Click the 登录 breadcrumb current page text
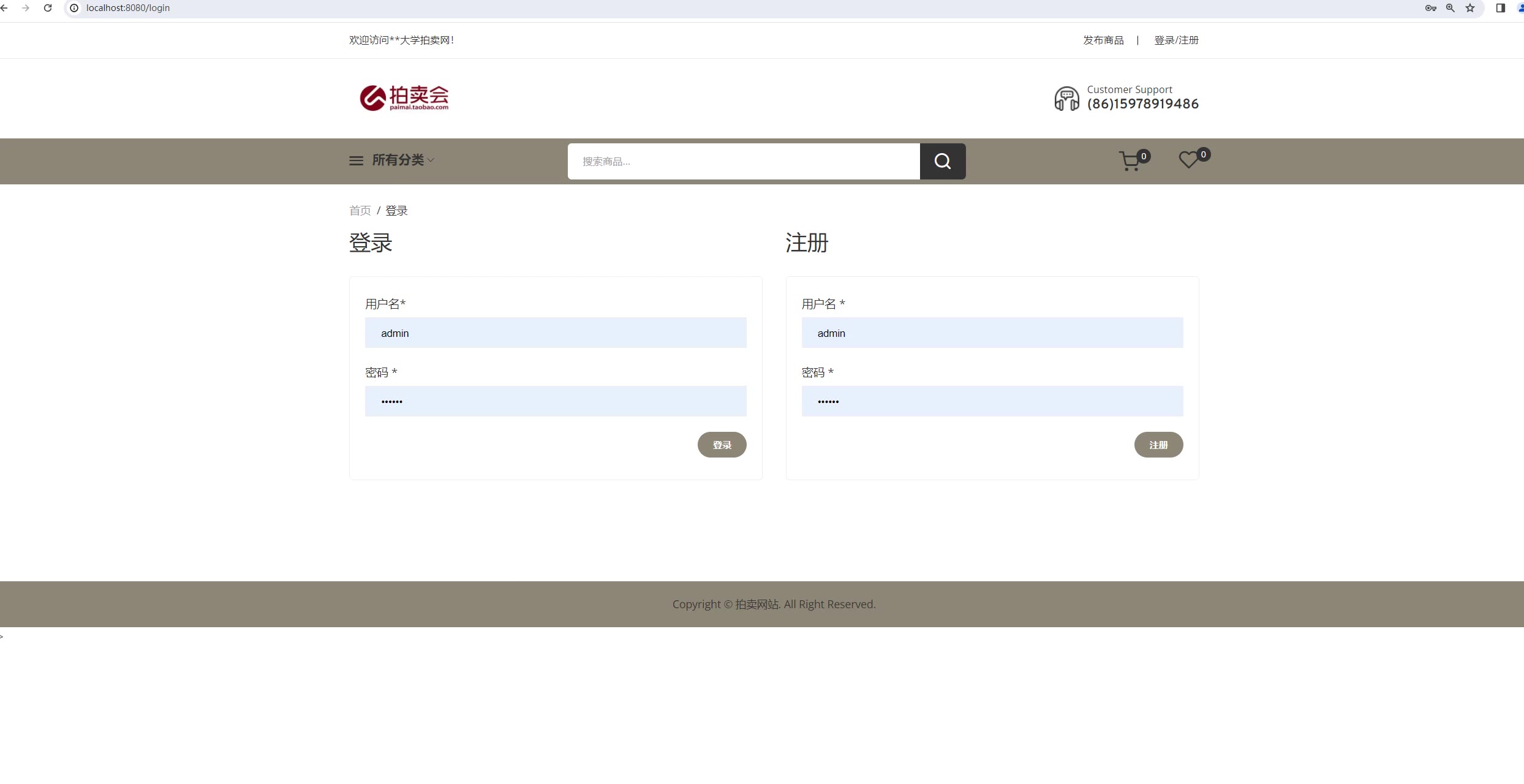The width and height of the screenshot is (1524, 784). pos(396,211)
